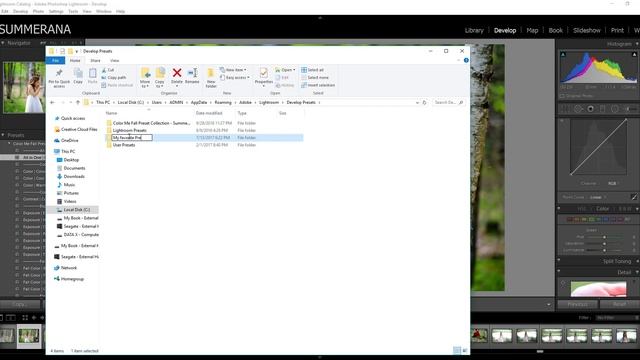Select User Presets folder row
This screenshot has height=360, width=640.
click(204, 145)
